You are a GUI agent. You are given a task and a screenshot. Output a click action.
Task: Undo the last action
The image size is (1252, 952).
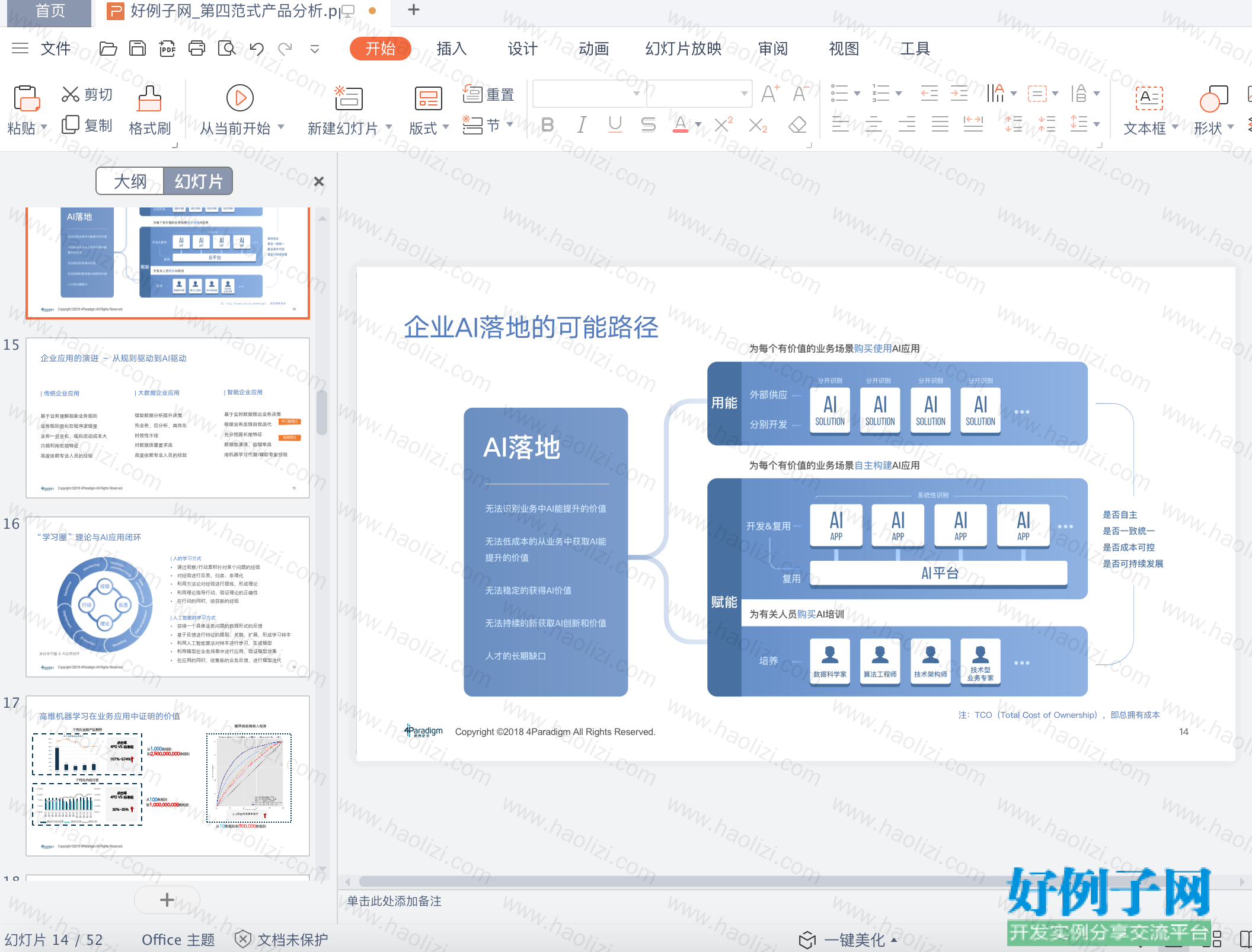pos(257,49)
